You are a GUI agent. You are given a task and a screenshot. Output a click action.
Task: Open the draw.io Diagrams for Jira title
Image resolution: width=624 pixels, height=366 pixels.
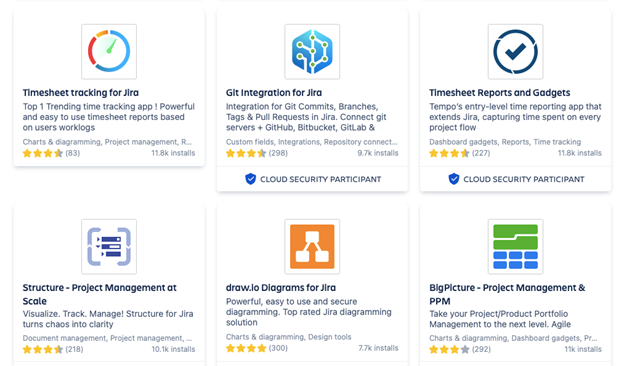tap(281, 288)
